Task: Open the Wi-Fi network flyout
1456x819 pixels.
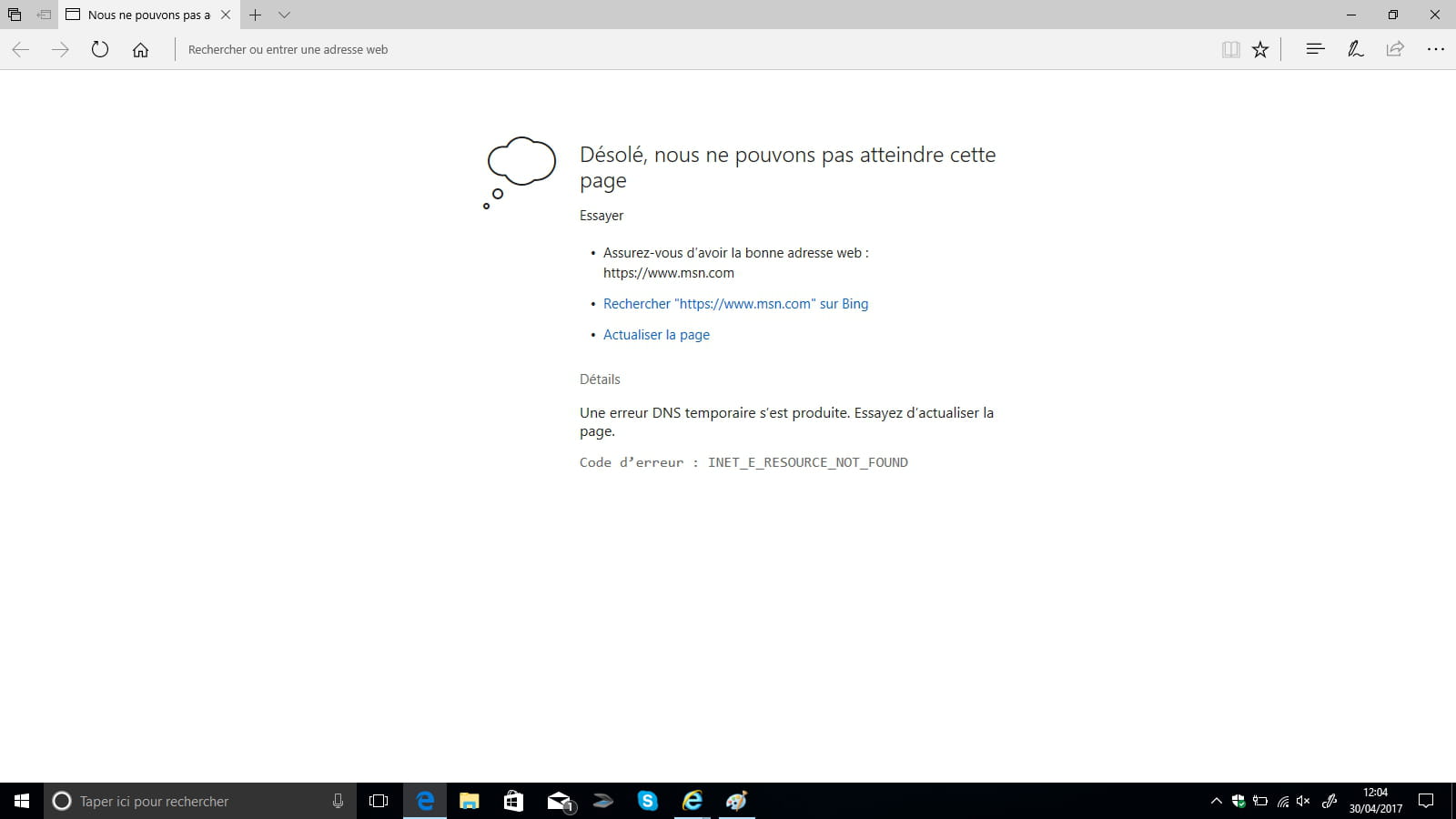Action: pos(1282,801)
